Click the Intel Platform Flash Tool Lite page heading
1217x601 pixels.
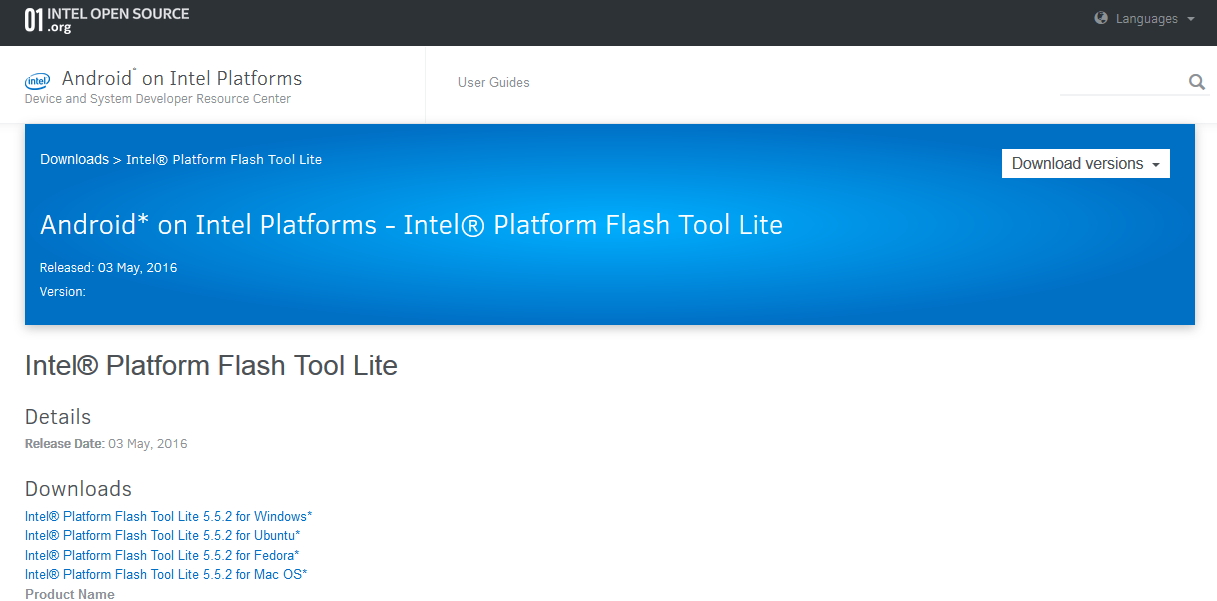(x=211, y=366)
